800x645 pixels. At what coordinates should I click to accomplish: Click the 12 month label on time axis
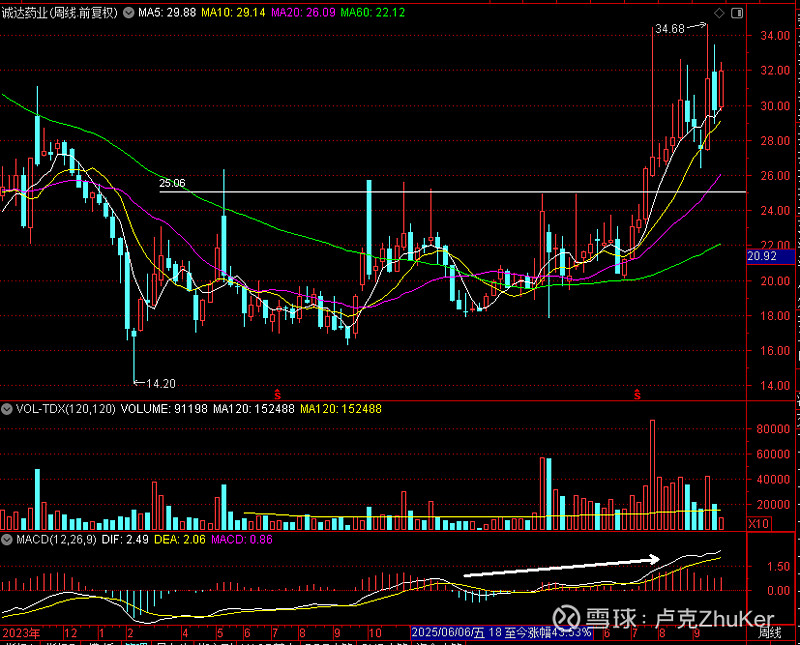70,633
